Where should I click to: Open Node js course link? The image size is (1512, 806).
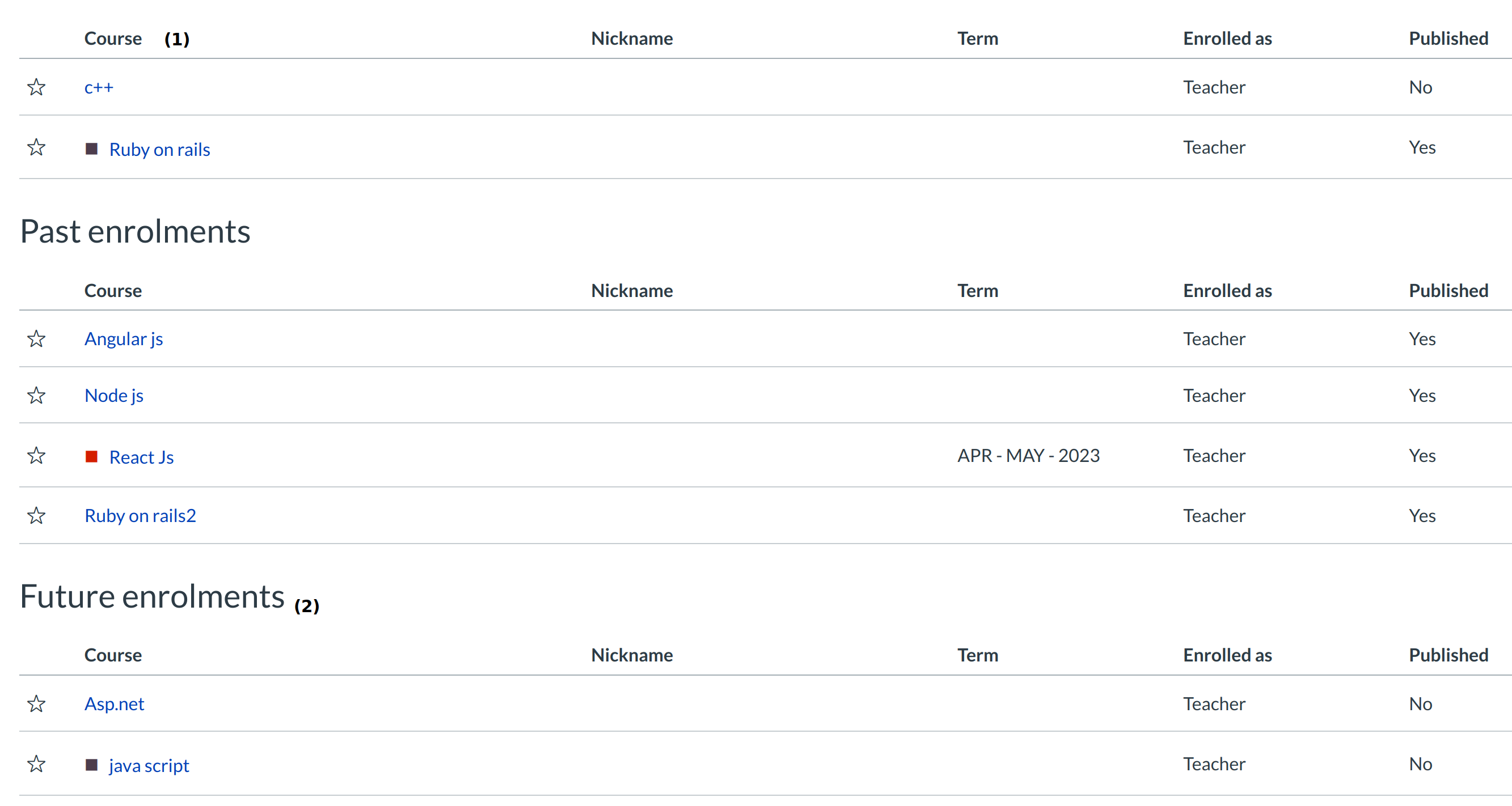(x=114, y=396)
